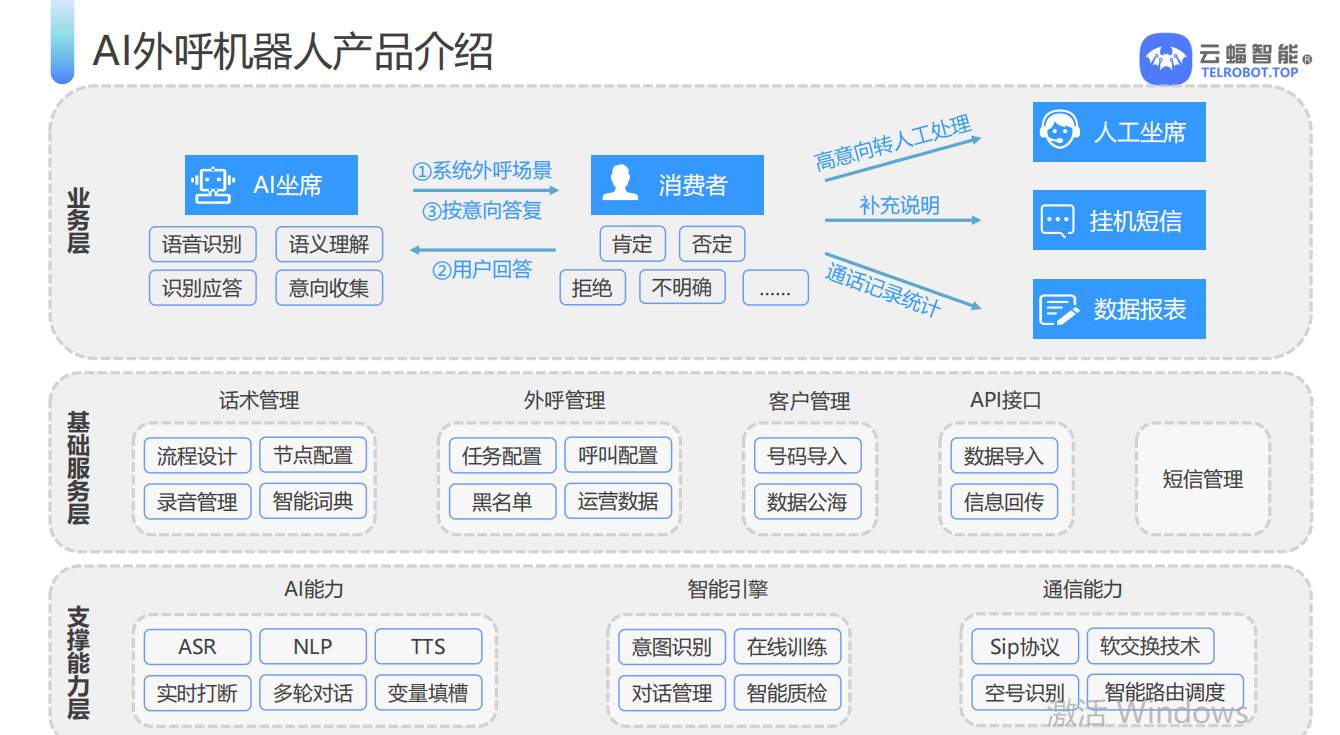
Task: Click the 短信管理 box
Action: coord(1202,479)
